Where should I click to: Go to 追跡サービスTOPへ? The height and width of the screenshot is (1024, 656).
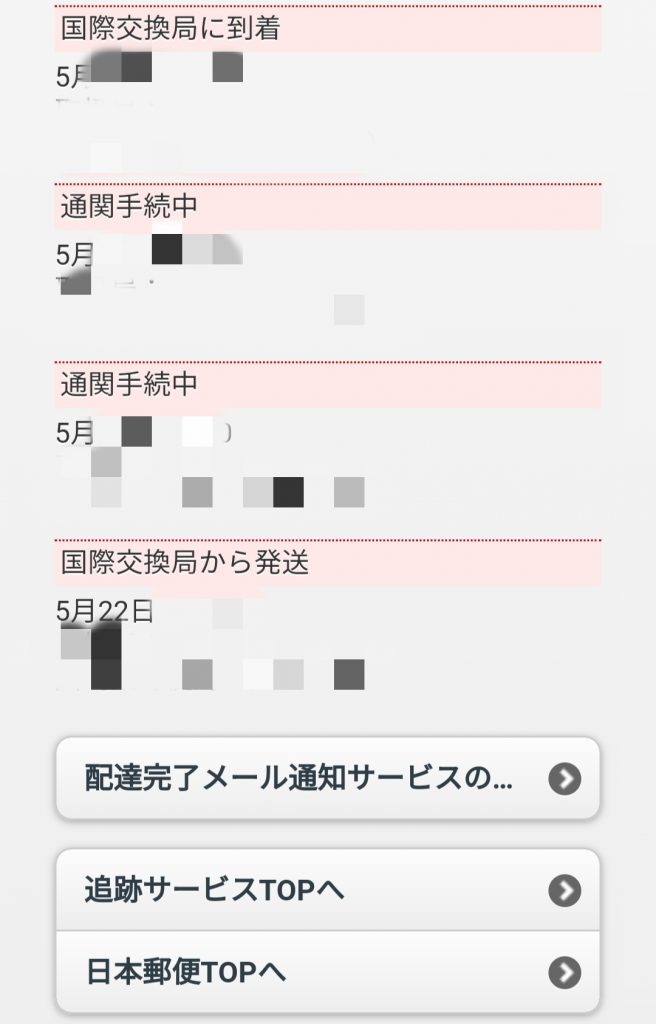[216, 890]
